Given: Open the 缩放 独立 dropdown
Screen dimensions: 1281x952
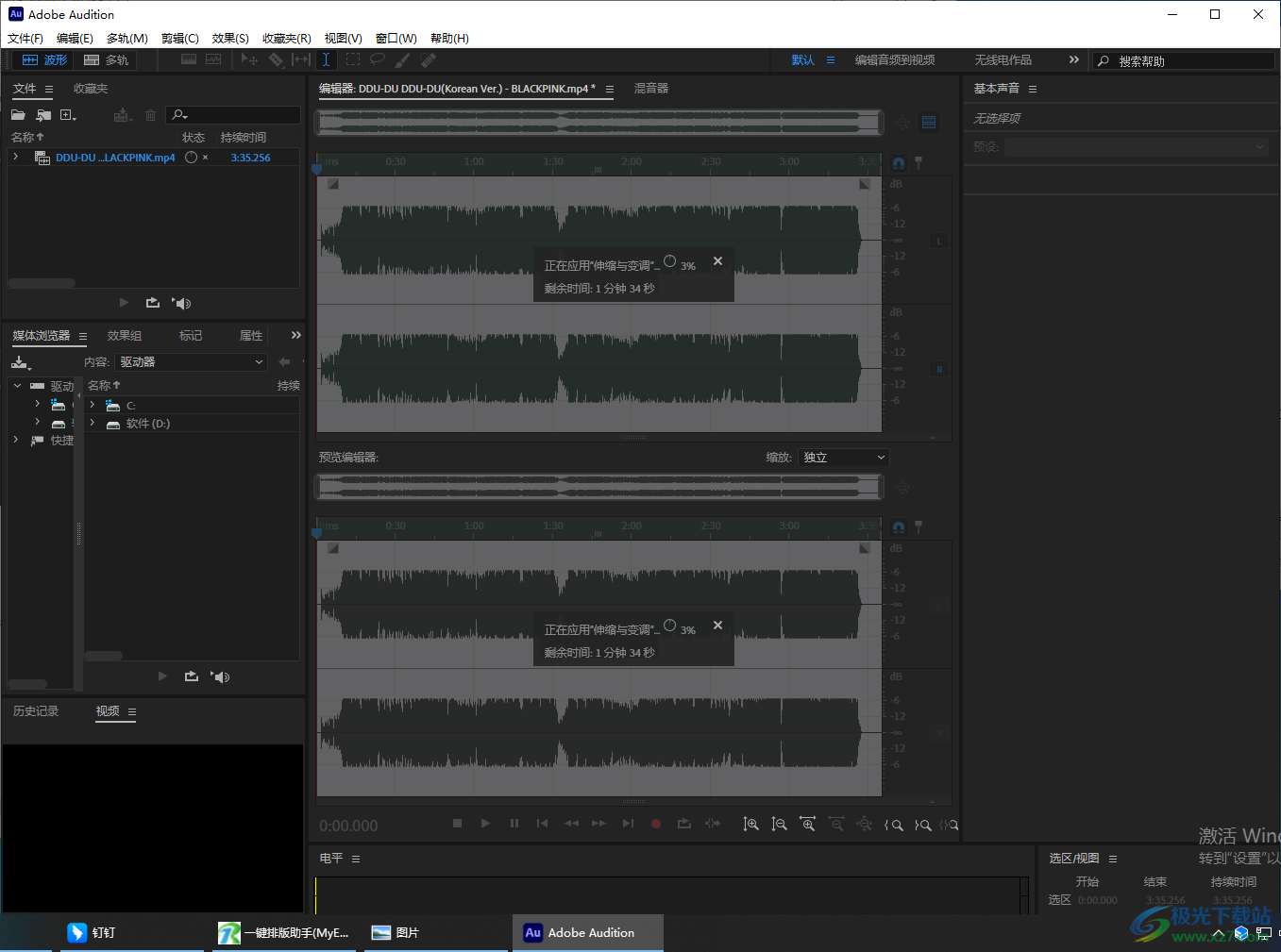Looking at the screenshot, I should 844,458.
